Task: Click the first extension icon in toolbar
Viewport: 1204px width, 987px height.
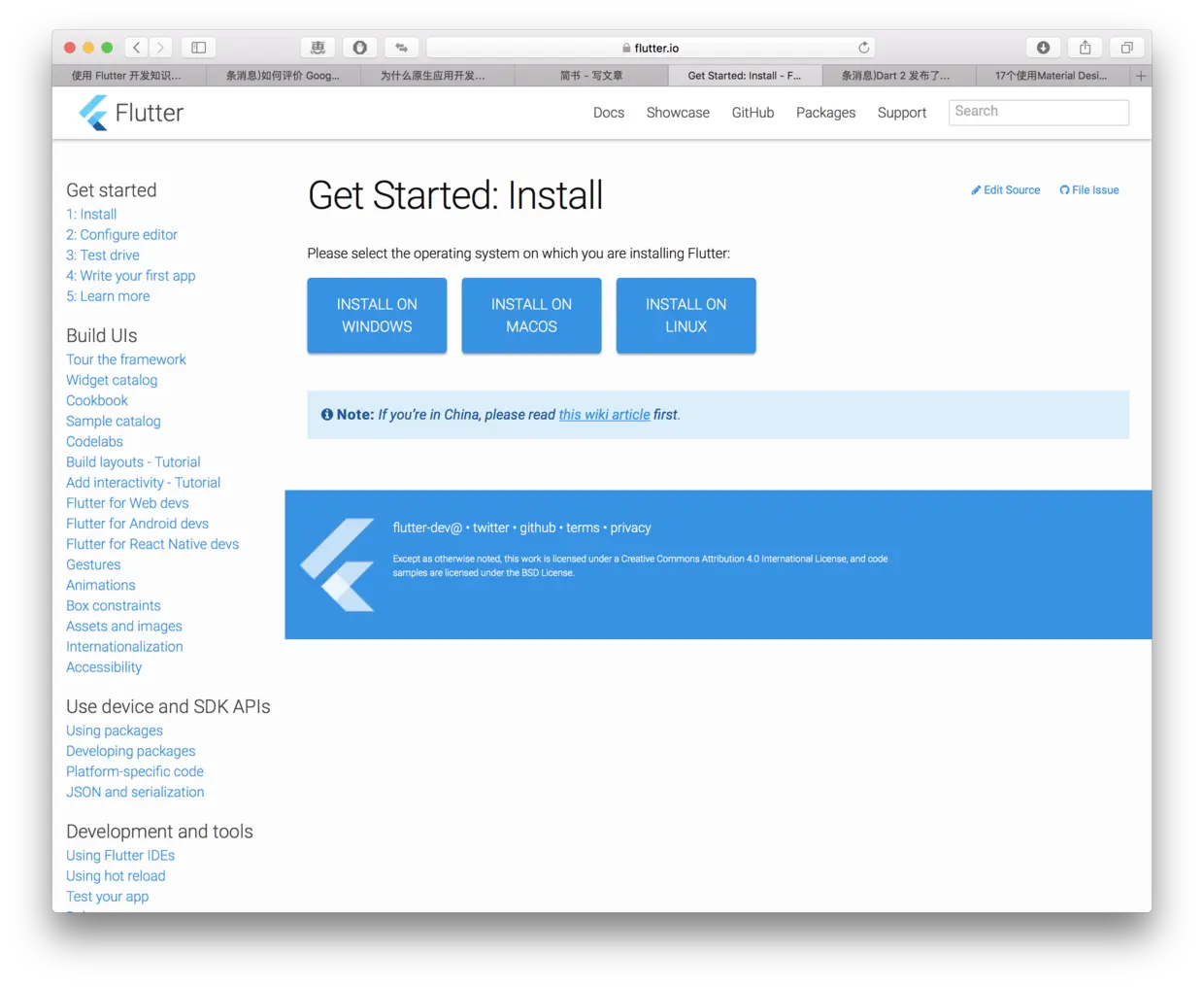Action: [x=318, y=48]
